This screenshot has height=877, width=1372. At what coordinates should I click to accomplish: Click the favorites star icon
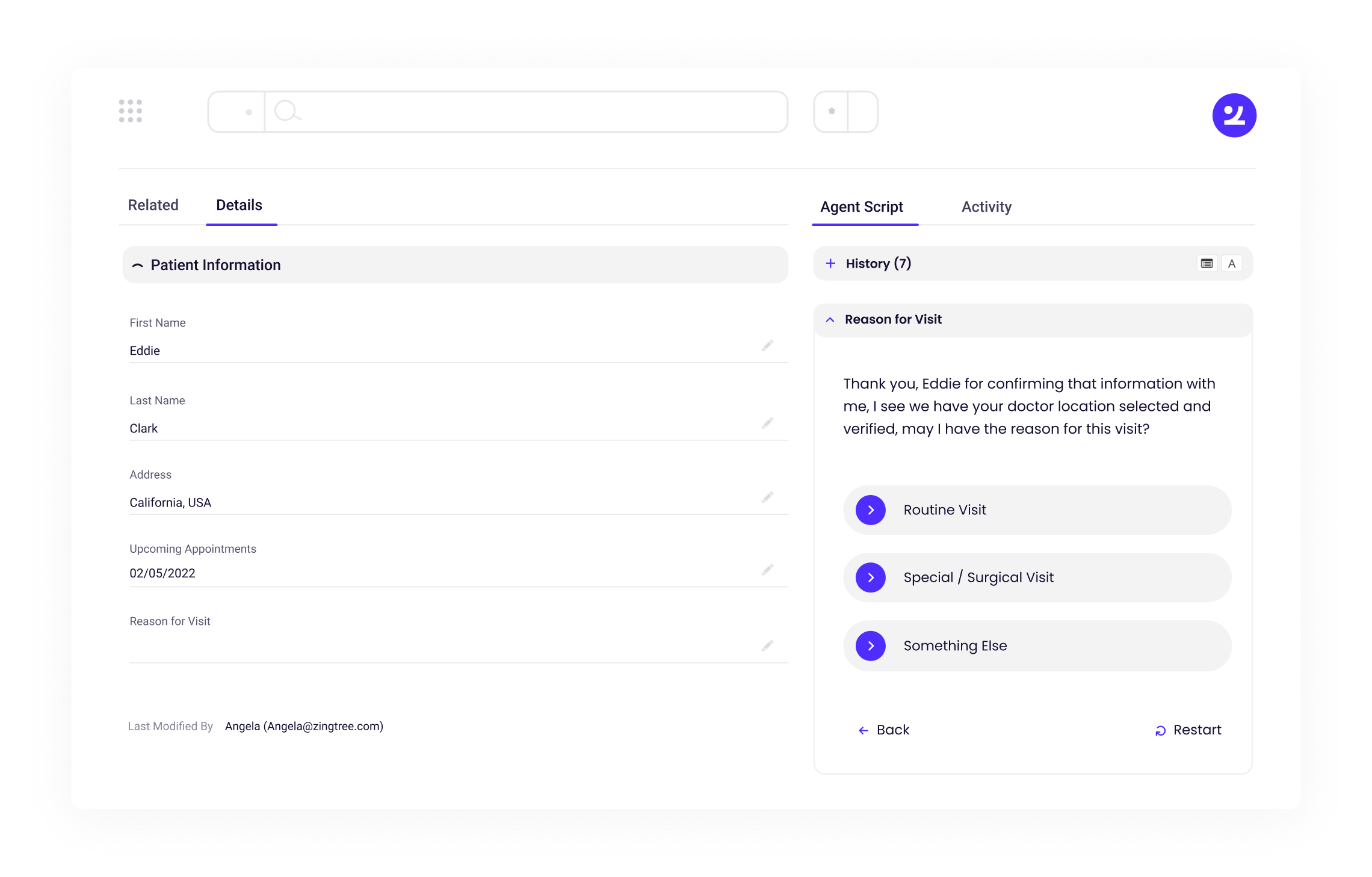[x=832, y=111]
